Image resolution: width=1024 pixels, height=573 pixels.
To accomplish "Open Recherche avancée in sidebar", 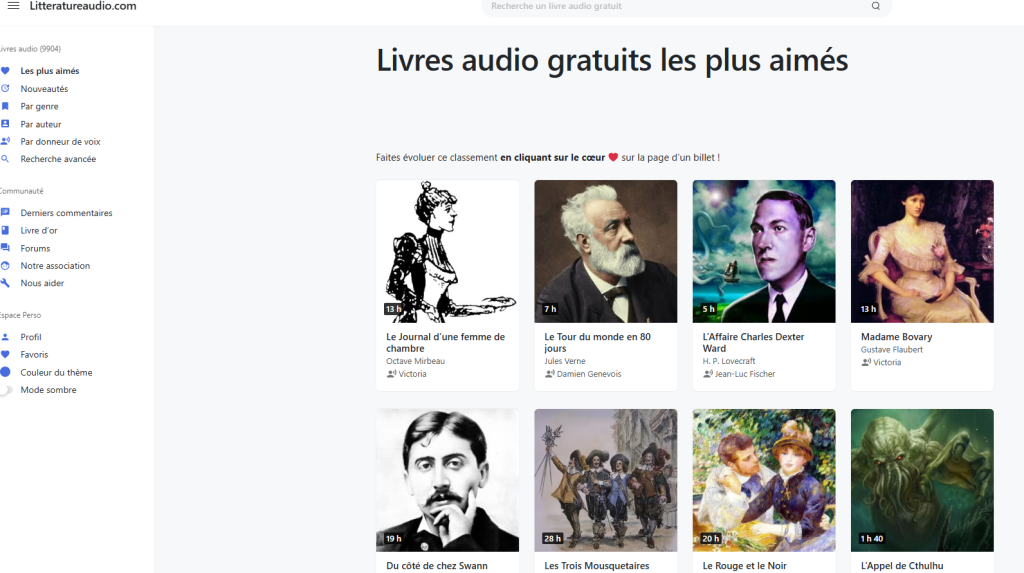I will 58,159.
